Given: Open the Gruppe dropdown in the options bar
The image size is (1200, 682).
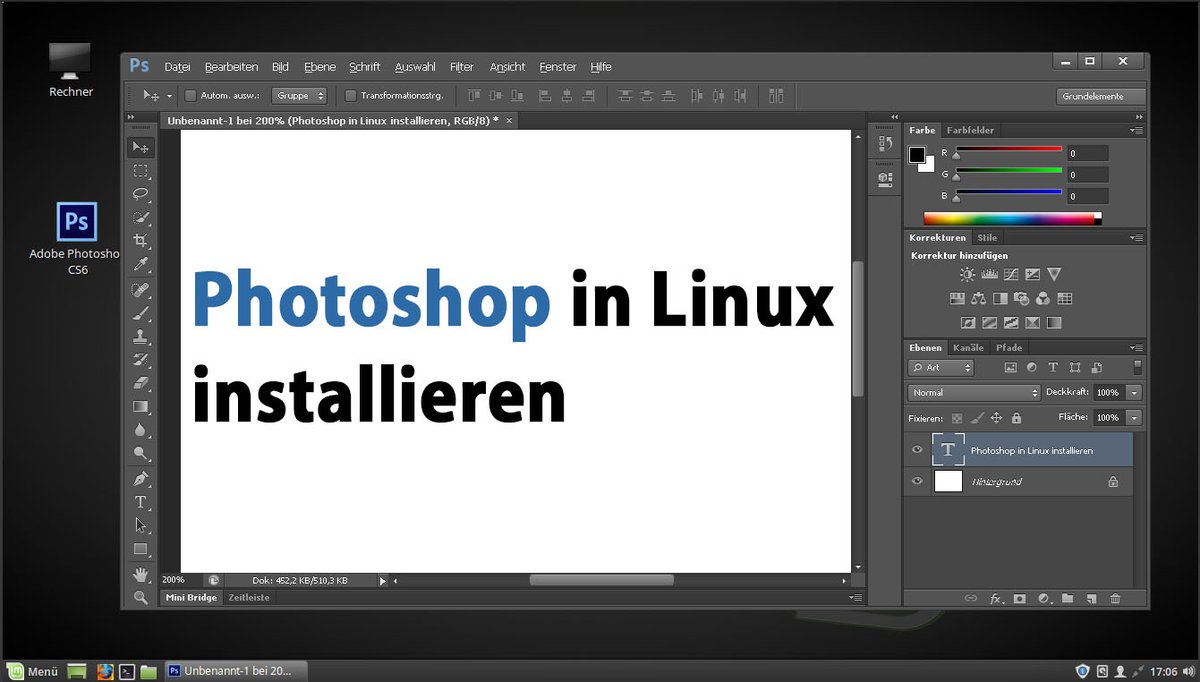Looking at the screenshot, I should click(x=299, y=95).
